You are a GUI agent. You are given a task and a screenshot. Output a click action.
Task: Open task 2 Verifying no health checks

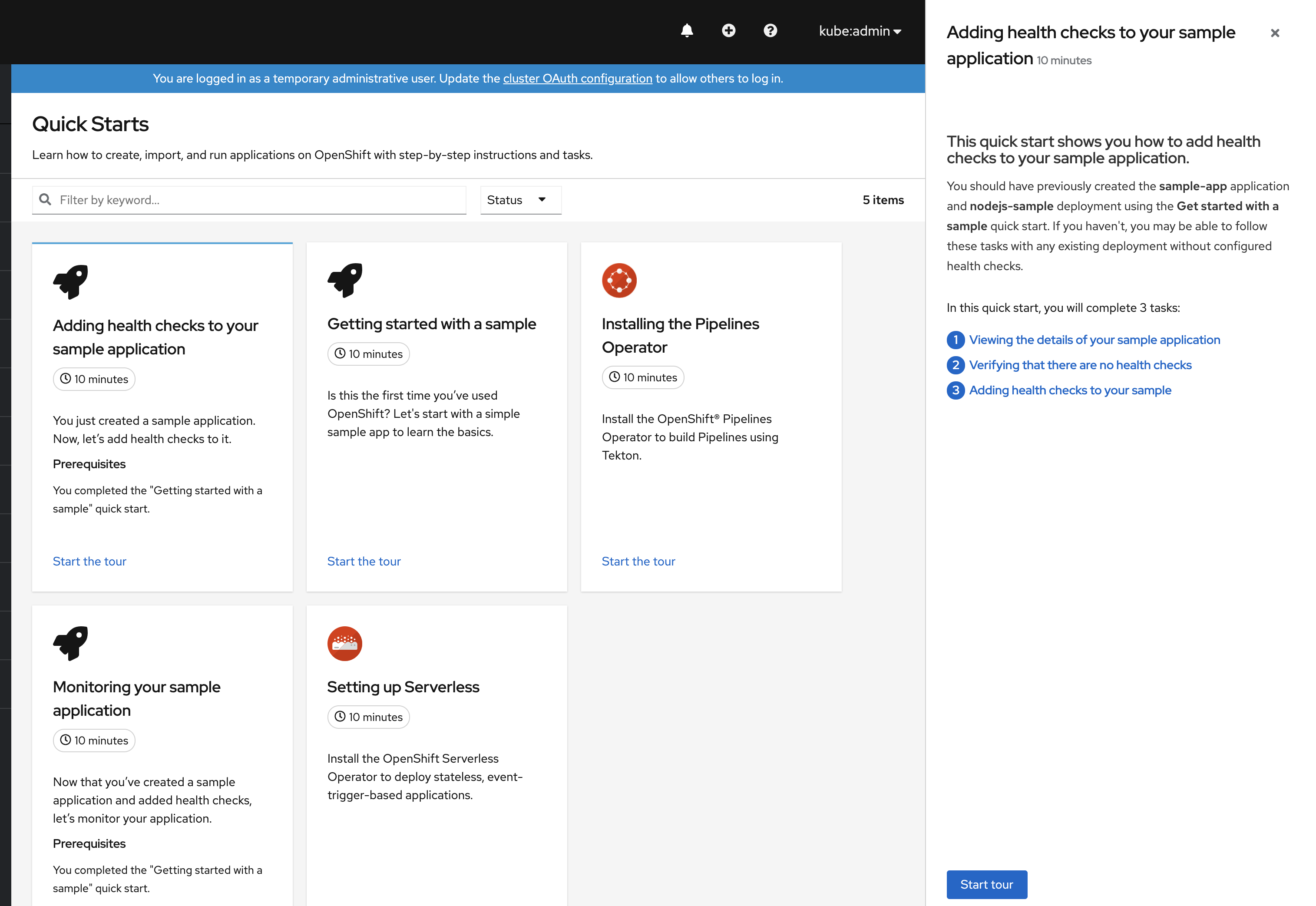point(1080,365)
